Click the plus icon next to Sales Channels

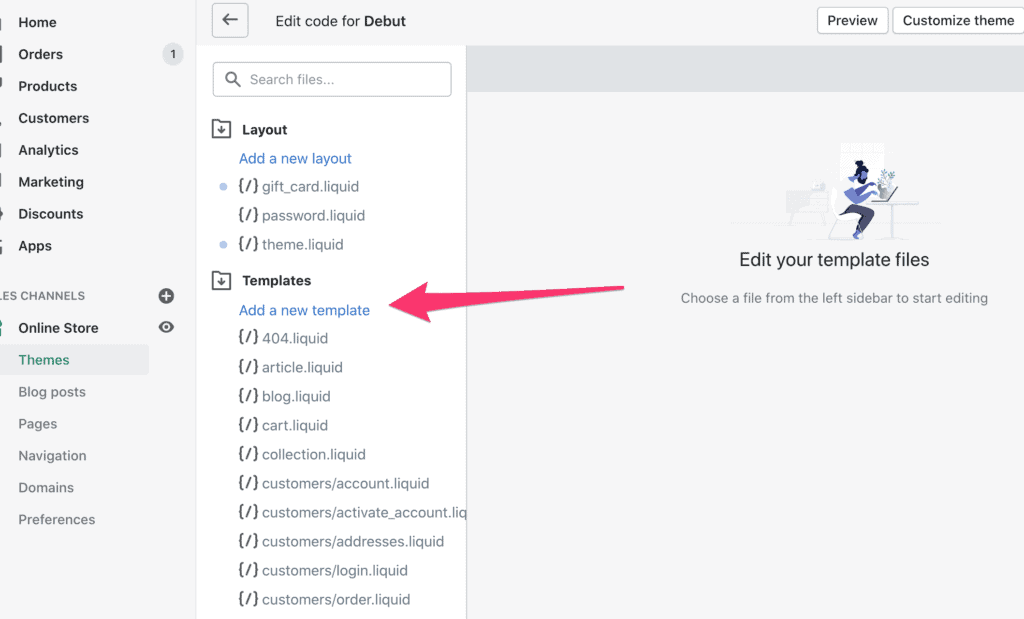(x=165, y=296)
